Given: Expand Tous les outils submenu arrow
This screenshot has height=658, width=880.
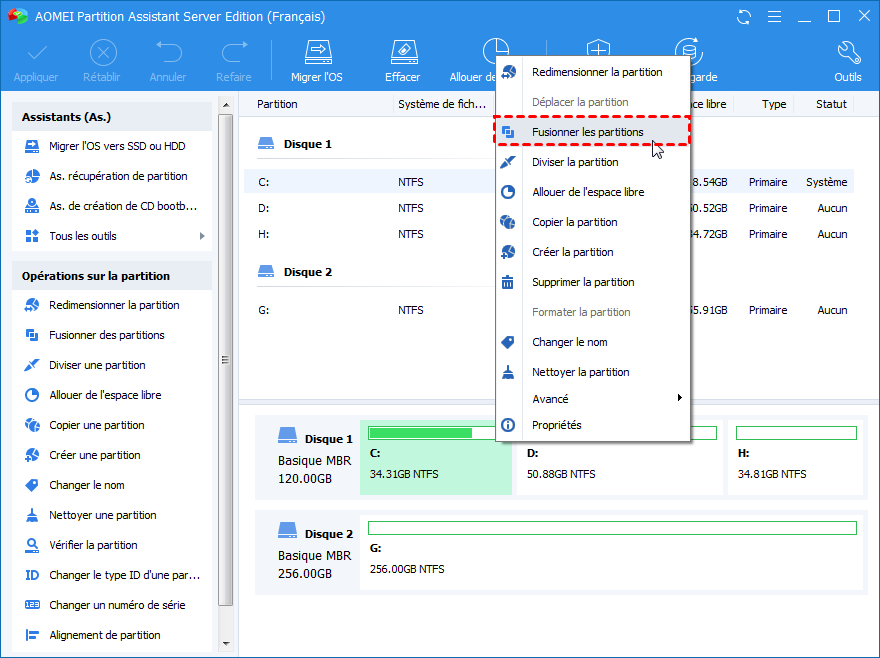Looking at the screenshot, I should pos(202,236).
